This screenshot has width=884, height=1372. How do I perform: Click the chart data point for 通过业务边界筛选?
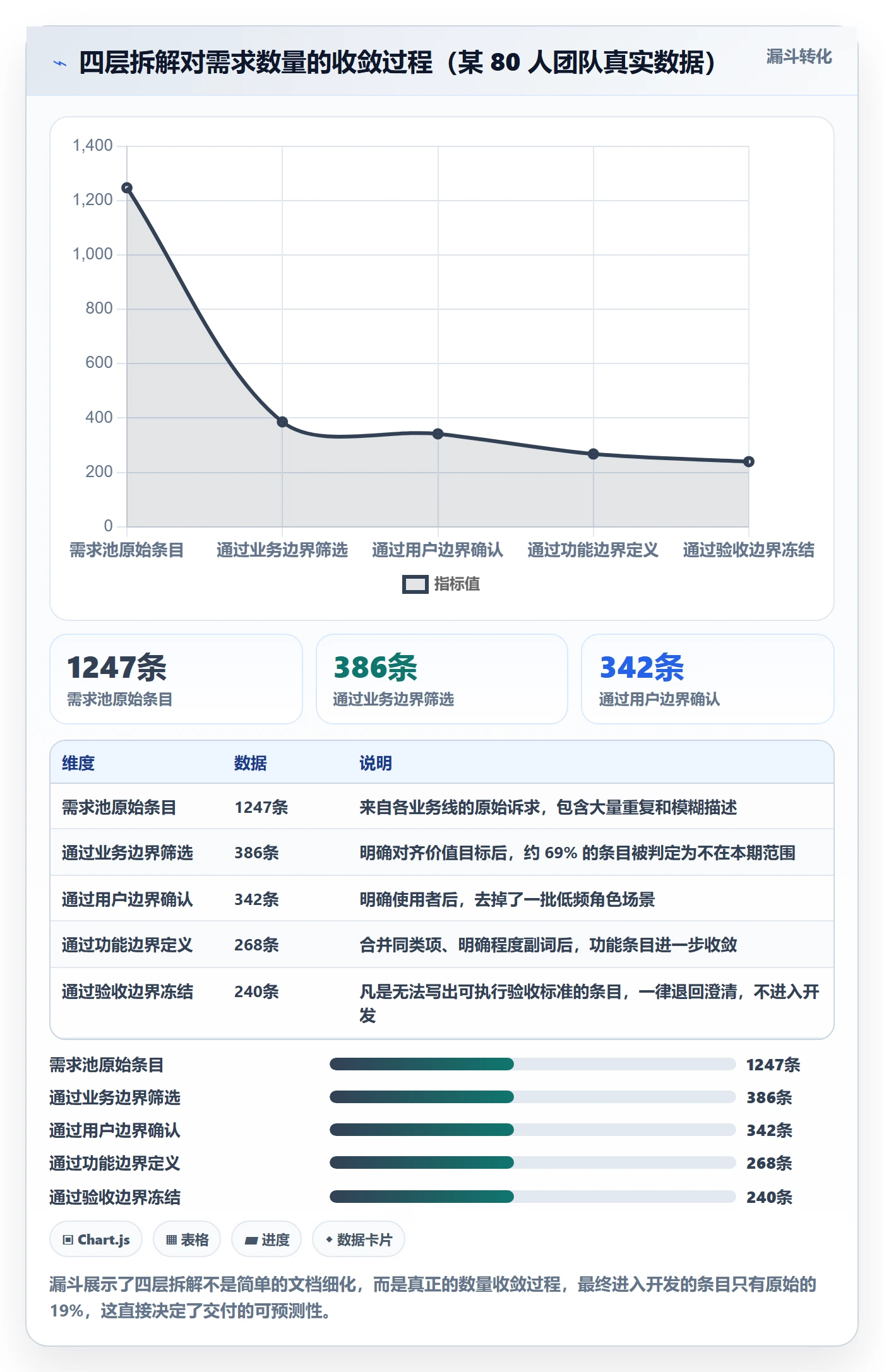(282, 422)
